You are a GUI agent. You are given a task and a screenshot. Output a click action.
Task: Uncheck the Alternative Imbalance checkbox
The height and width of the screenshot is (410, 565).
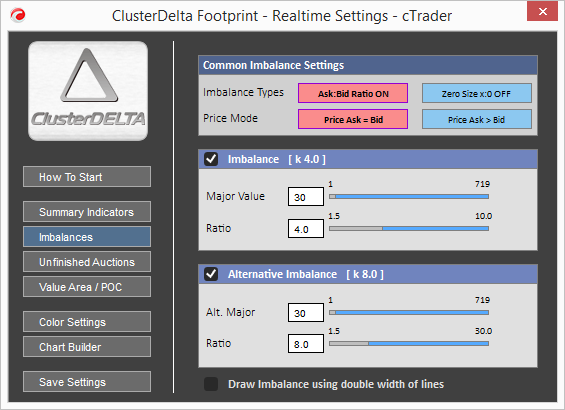pos(211,274)
